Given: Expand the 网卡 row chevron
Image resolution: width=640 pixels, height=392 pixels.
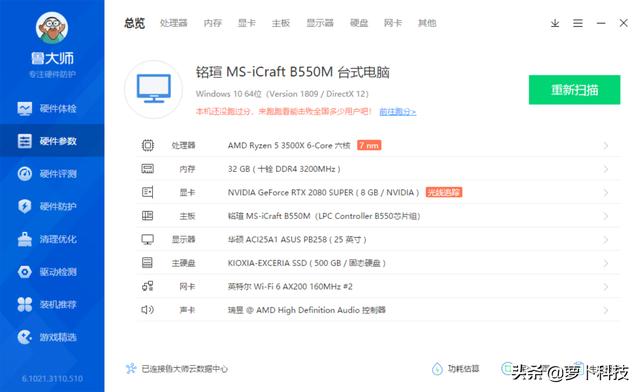Looking at the screenshot, I should pos(606,287).
